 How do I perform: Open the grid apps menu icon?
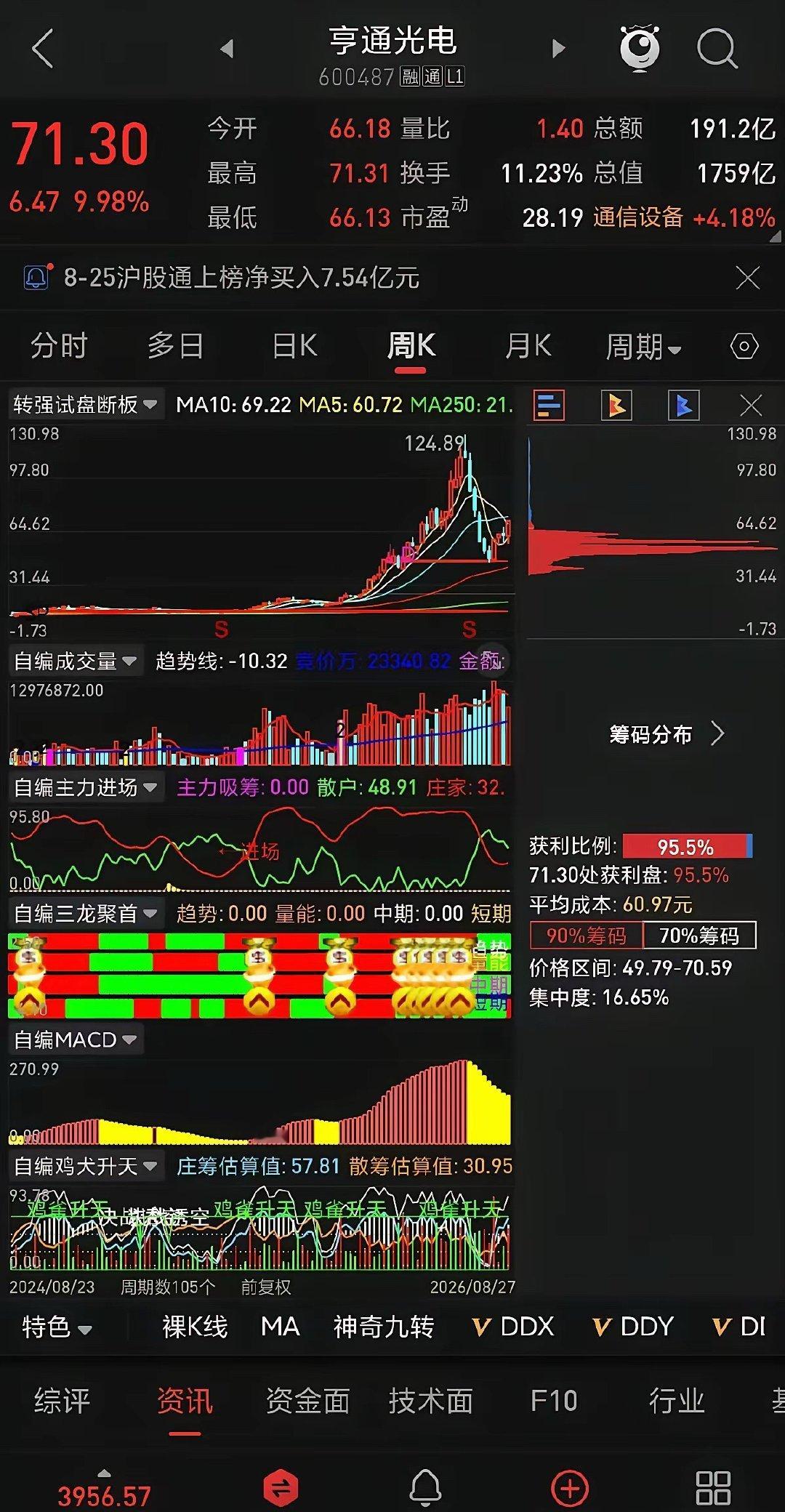pyautogui.click(x=713, y=1487)
